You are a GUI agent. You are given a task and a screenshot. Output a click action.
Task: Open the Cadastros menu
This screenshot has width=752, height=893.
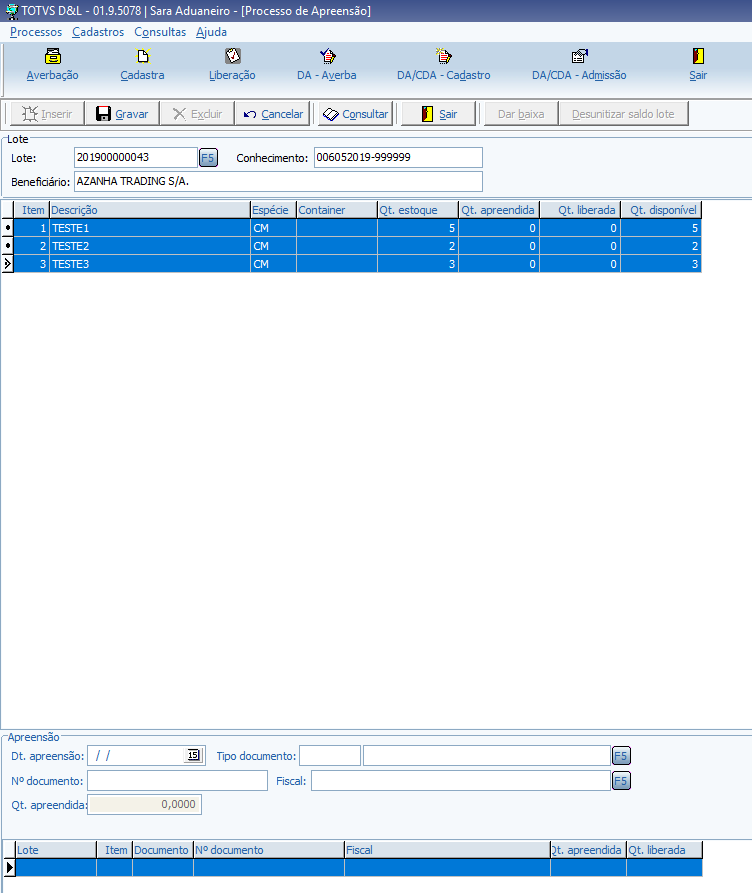(98, 32)
